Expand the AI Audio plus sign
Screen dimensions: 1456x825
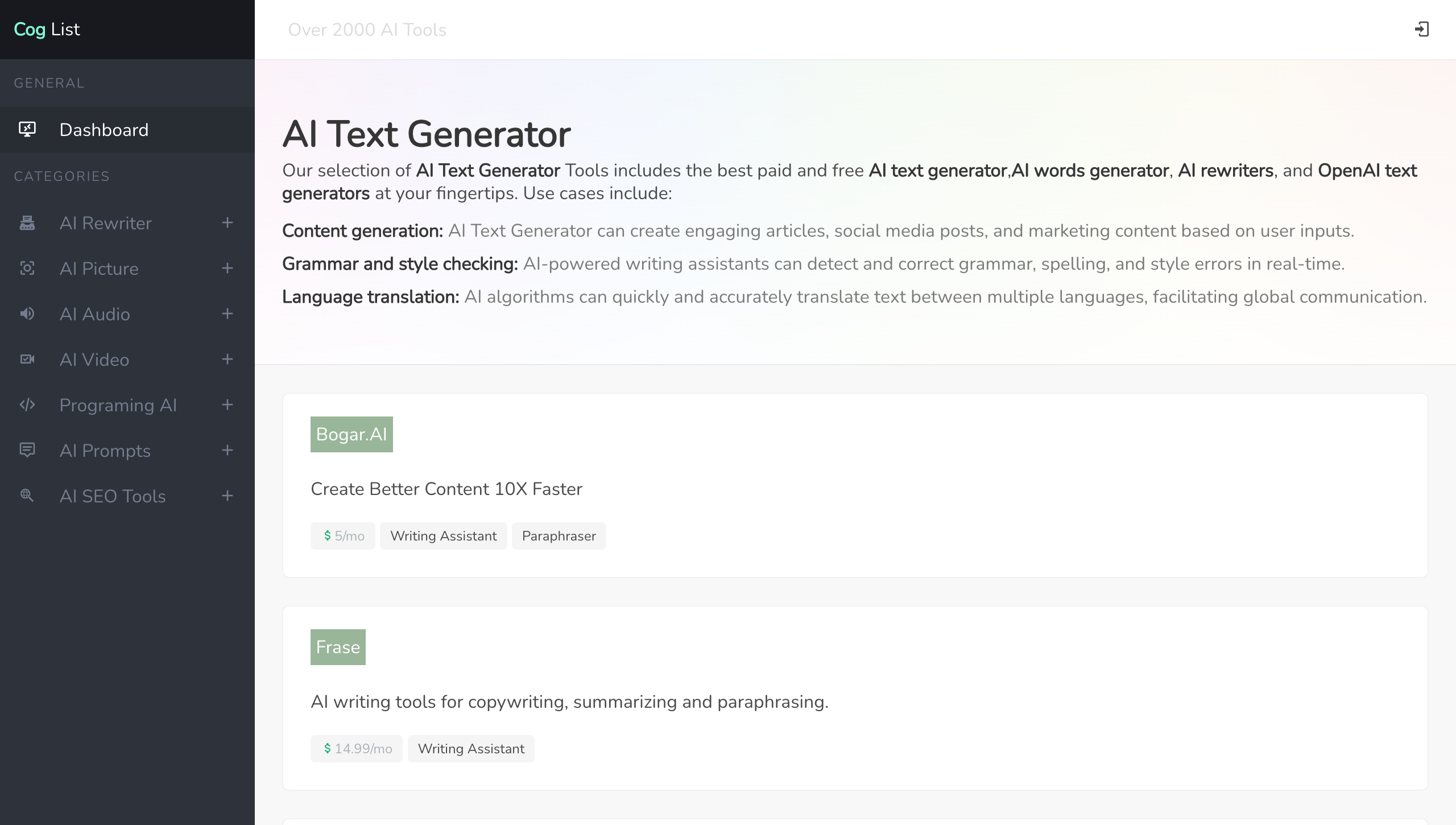[x=227, y=313]
